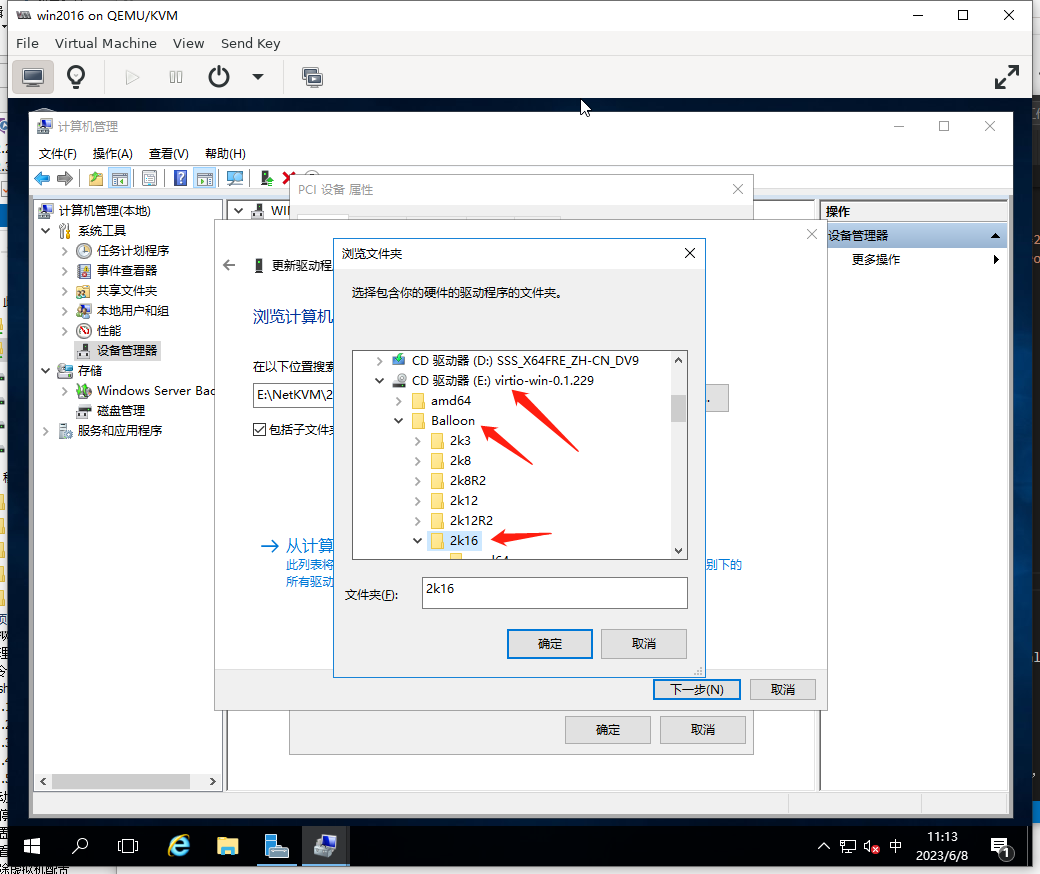
Task: Click 确定 in the 浏览文件夹 dialog
Action: (550, 643)
